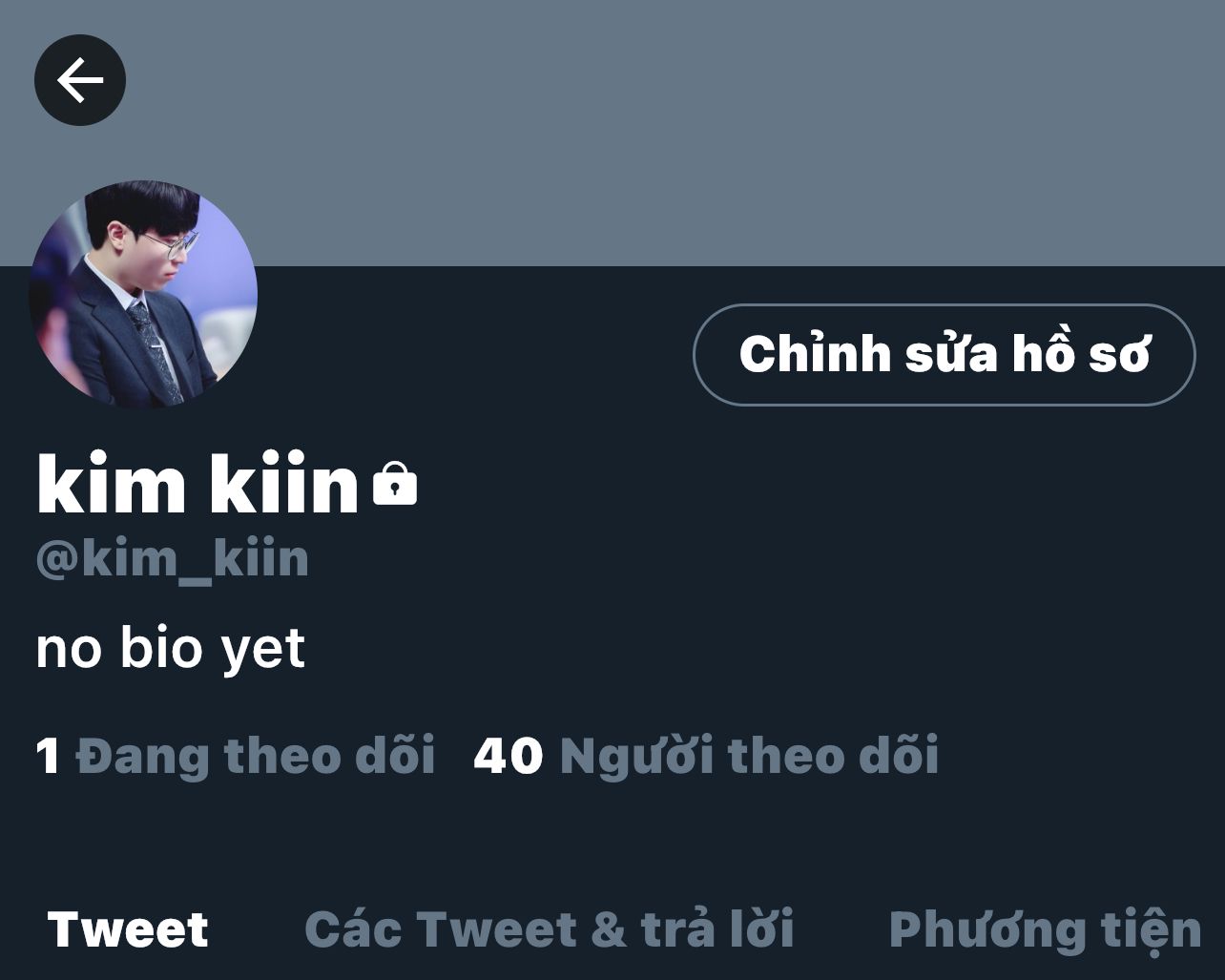Tap the gray header banner image
1225x980 pixels.
[612, 133]
